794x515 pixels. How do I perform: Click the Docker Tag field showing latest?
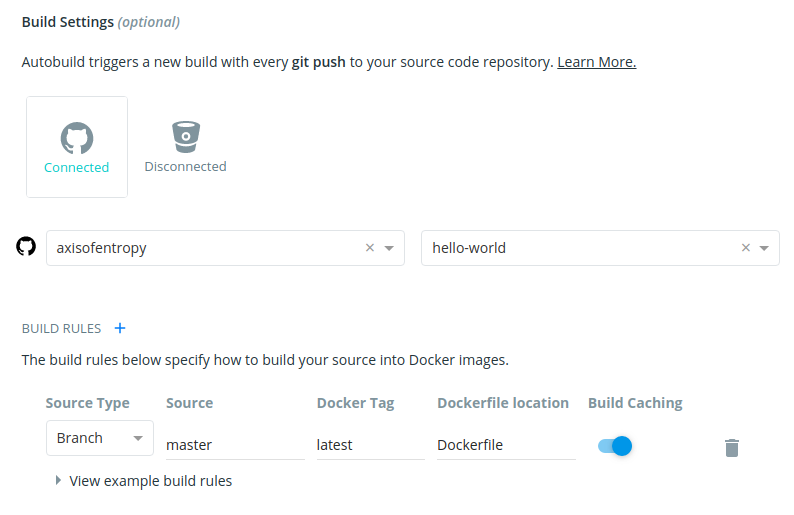(x=370, y=445)
